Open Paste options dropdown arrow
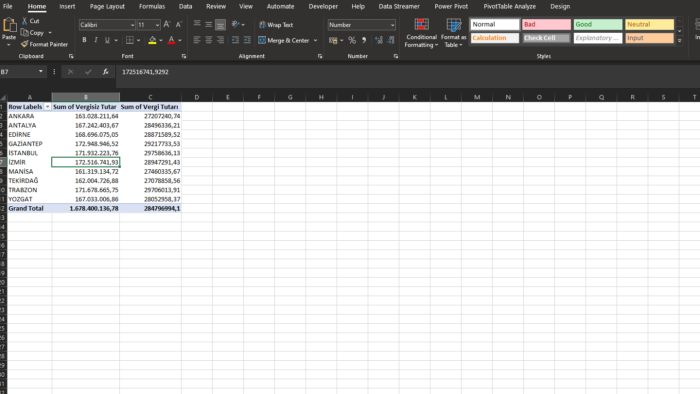The image size is (700, 394). pos(9,45)
